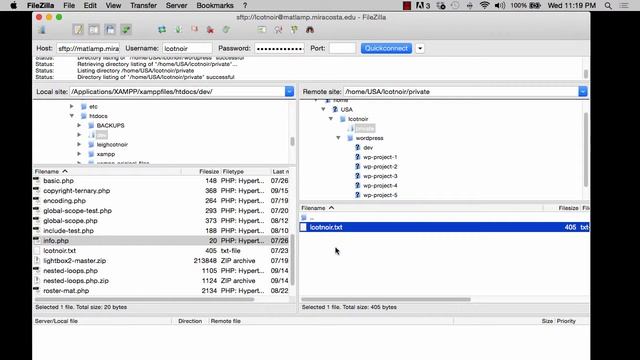Open the Server menu
Viewport: 640px width, 360px height.
(176, 5)
